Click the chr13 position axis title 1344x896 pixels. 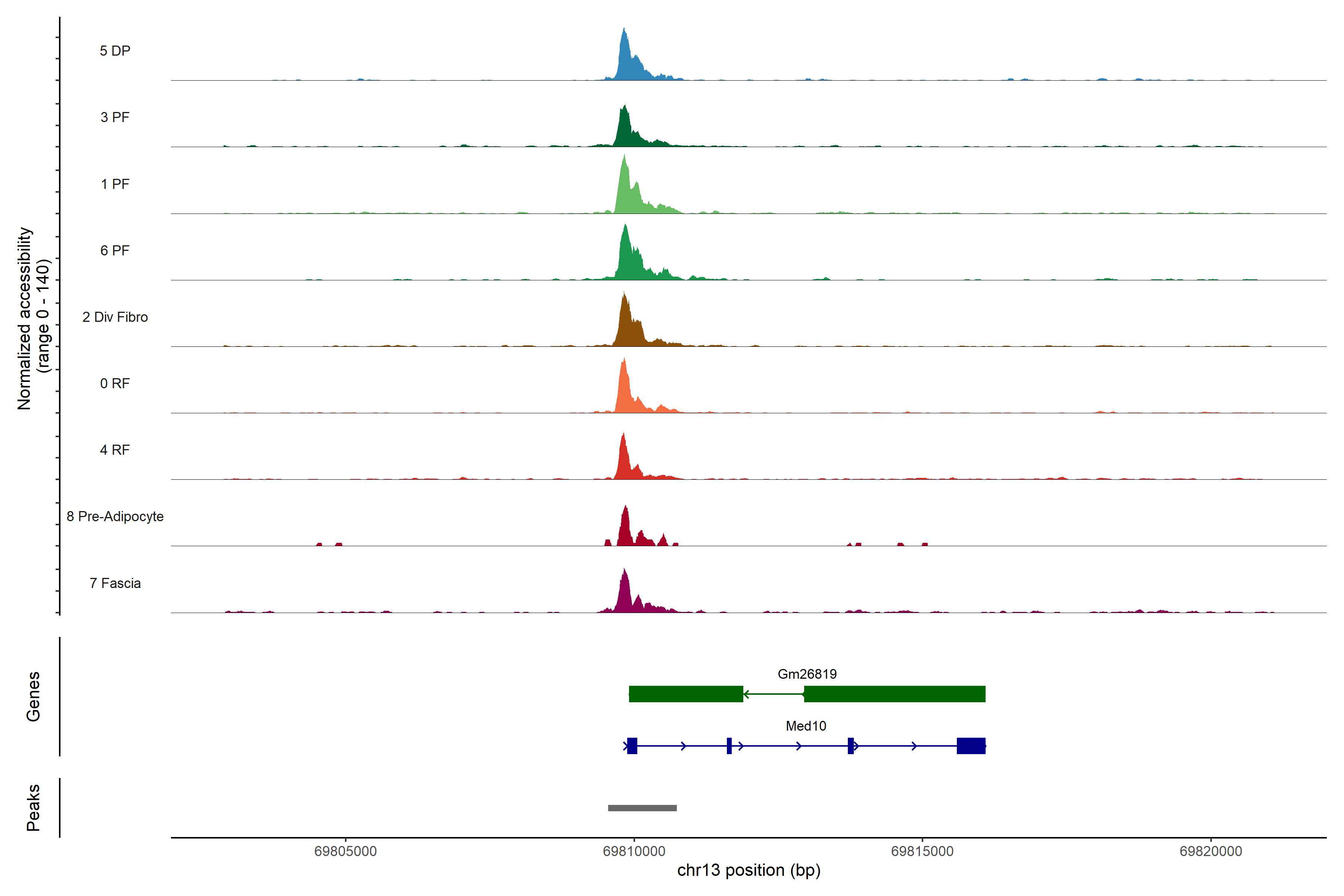(749, 870)
